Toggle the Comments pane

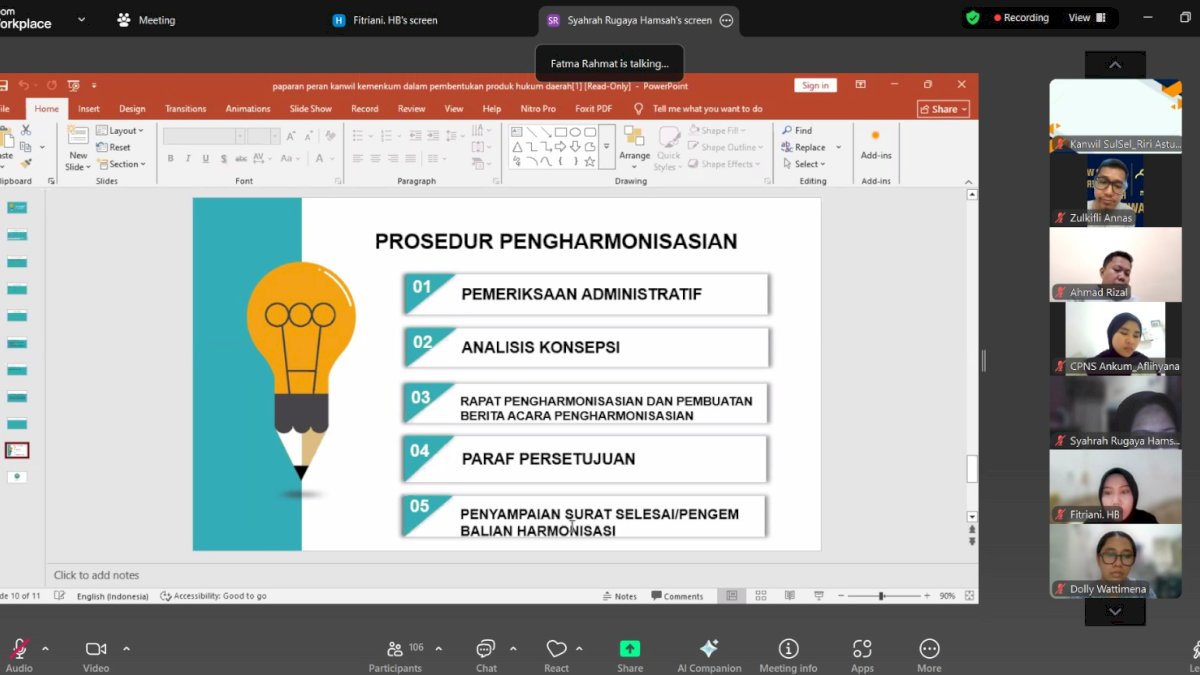(678, 595)
